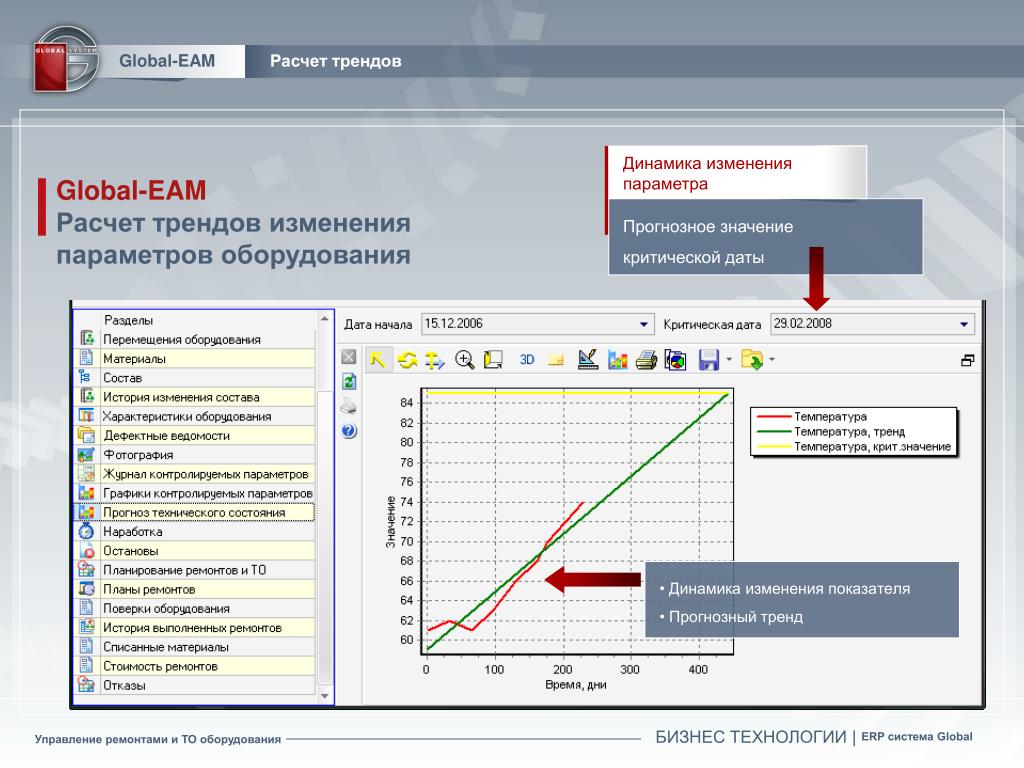Open Графики контролируемых параметров section
This screenshot has height=768, width=1024.
coord(208,493)
